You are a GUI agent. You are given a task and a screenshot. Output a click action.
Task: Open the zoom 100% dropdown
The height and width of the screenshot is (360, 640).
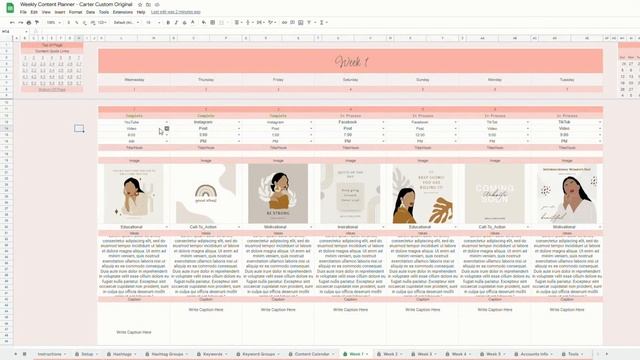pos(53,22)
